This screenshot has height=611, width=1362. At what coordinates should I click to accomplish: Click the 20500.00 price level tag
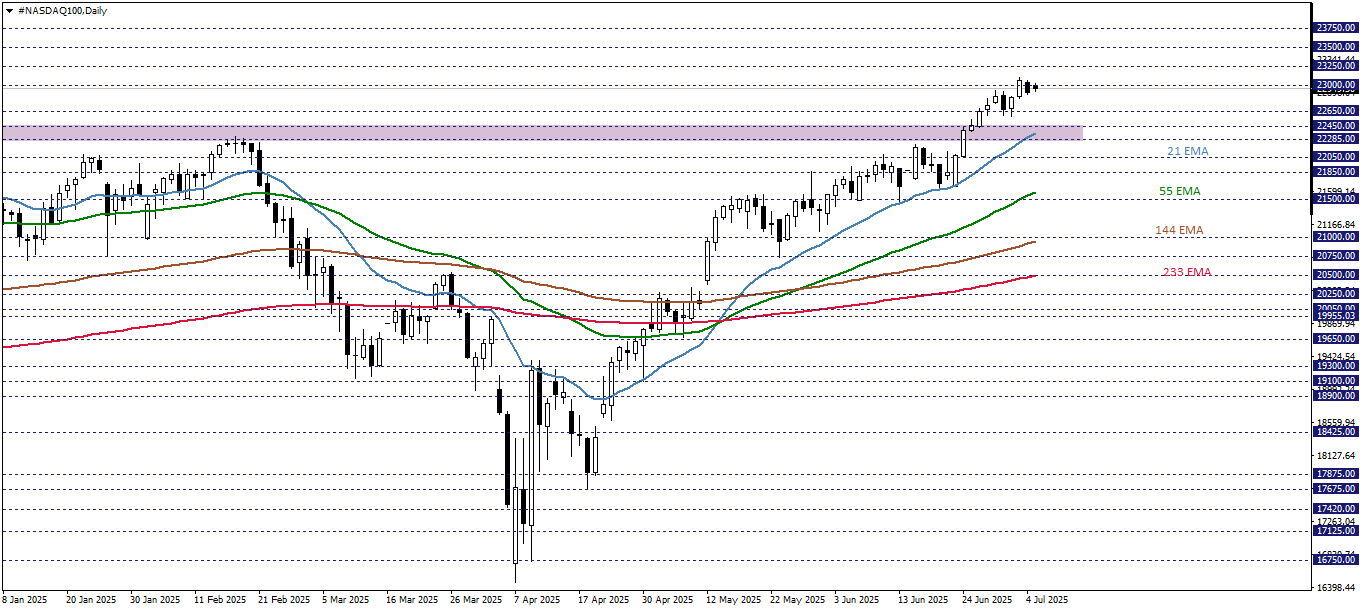[1336, 274]
